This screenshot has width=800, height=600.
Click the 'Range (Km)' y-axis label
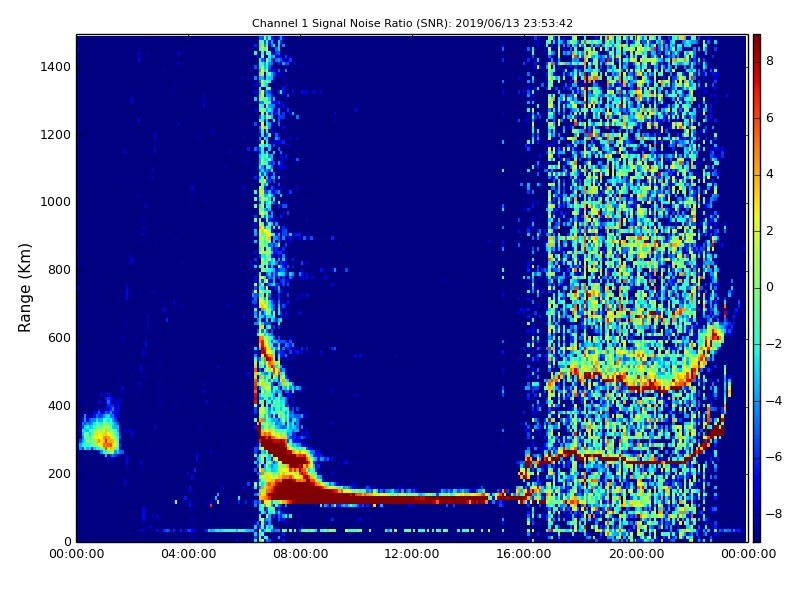pyautogui.click(x=24, y=288)
